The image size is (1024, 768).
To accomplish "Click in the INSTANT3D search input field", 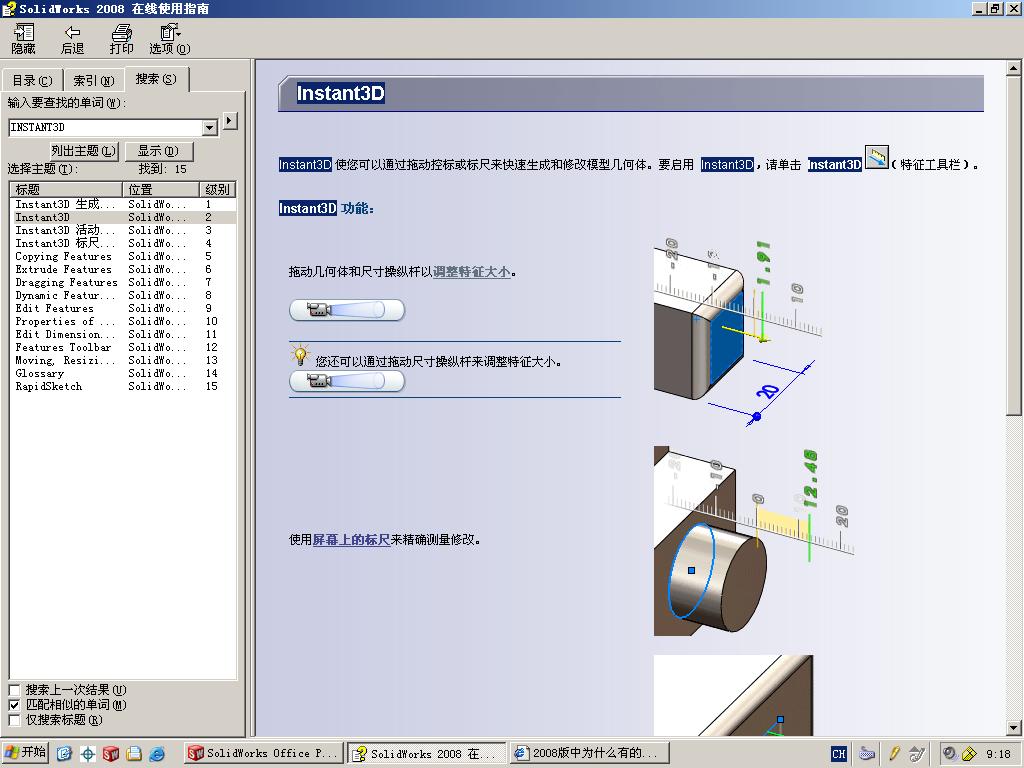I will pos(106,127).
